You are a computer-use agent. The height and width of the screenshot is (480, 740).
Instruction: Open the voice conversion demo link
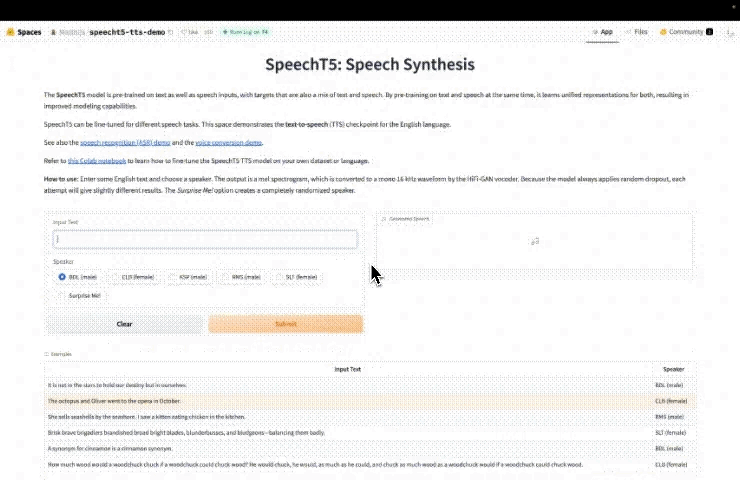click(x=228, y=143)
